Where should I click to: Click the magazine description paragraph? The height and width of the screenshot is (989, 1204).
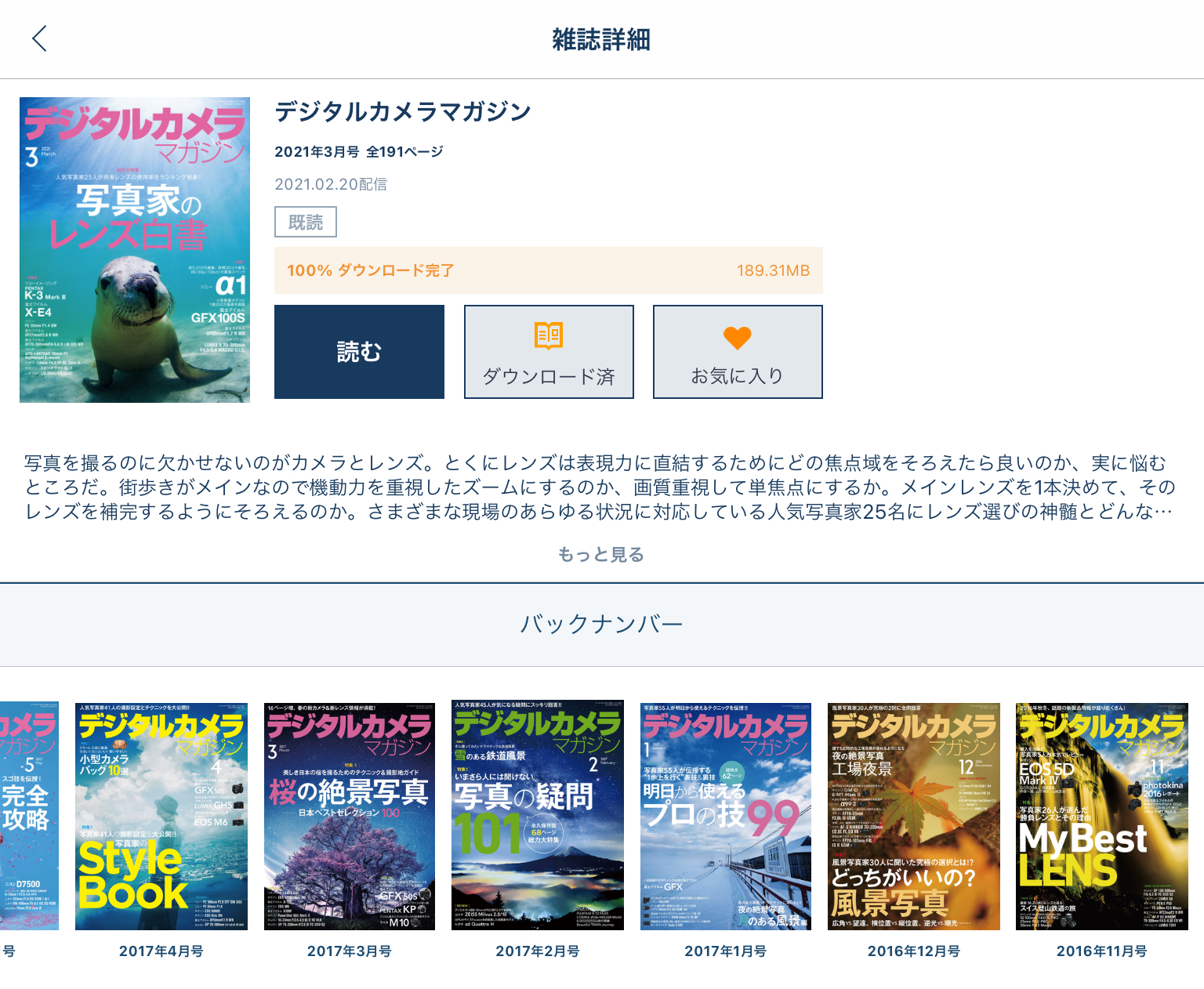[x=601, y=487]
